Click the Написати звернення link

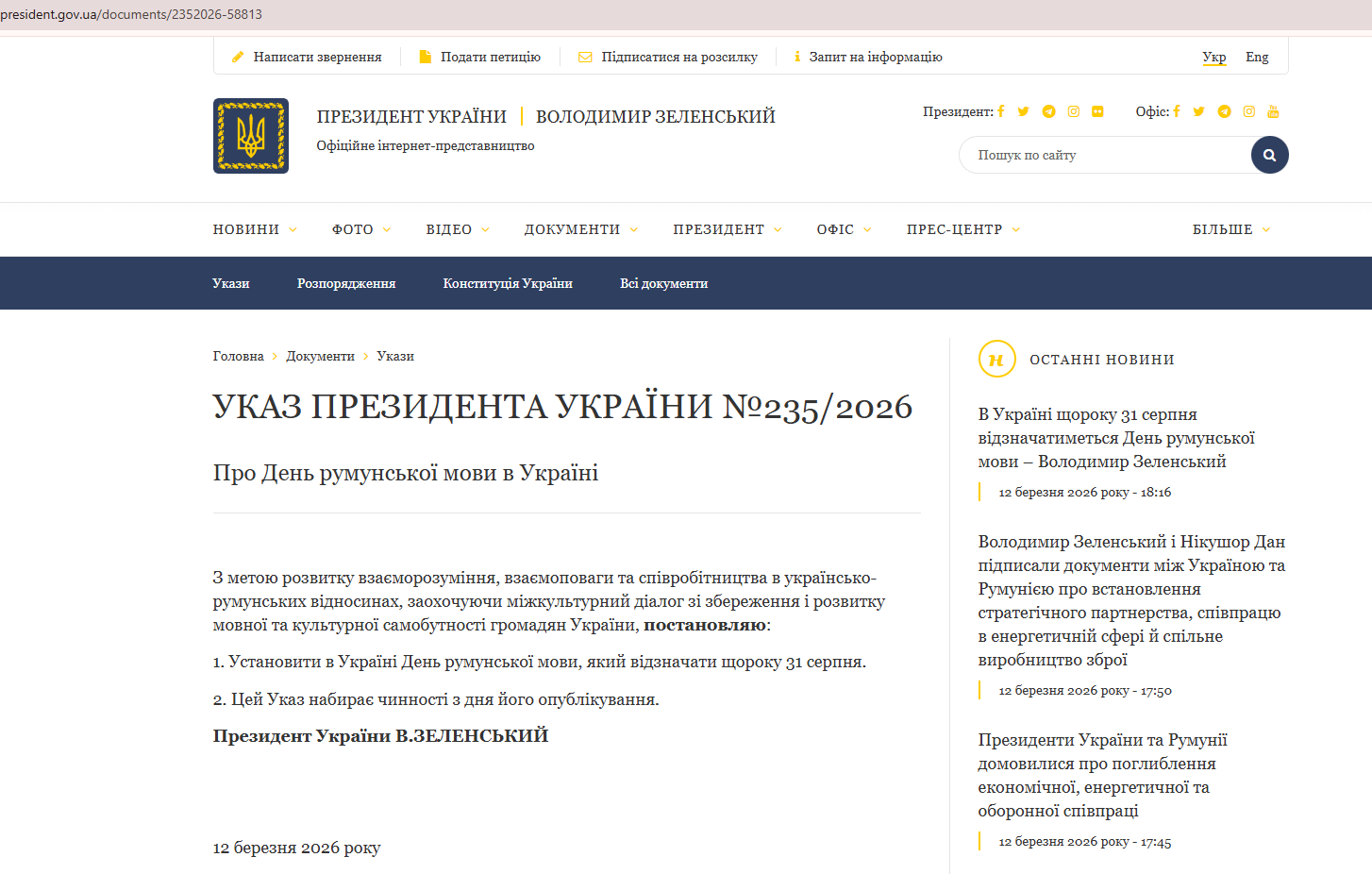[x=317, y=57]
